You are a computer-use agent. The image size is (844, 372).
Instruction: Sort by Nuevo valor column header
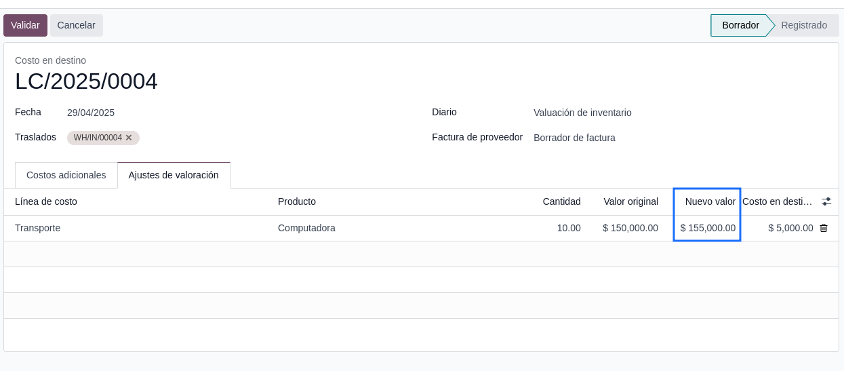pos(710,202)
